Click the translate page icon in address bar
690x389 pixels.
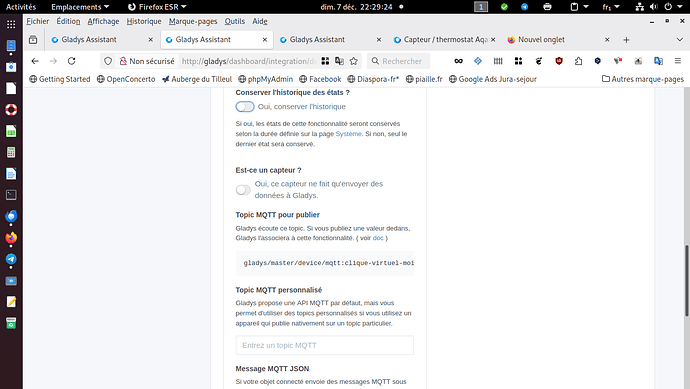[x=339, y=61]
